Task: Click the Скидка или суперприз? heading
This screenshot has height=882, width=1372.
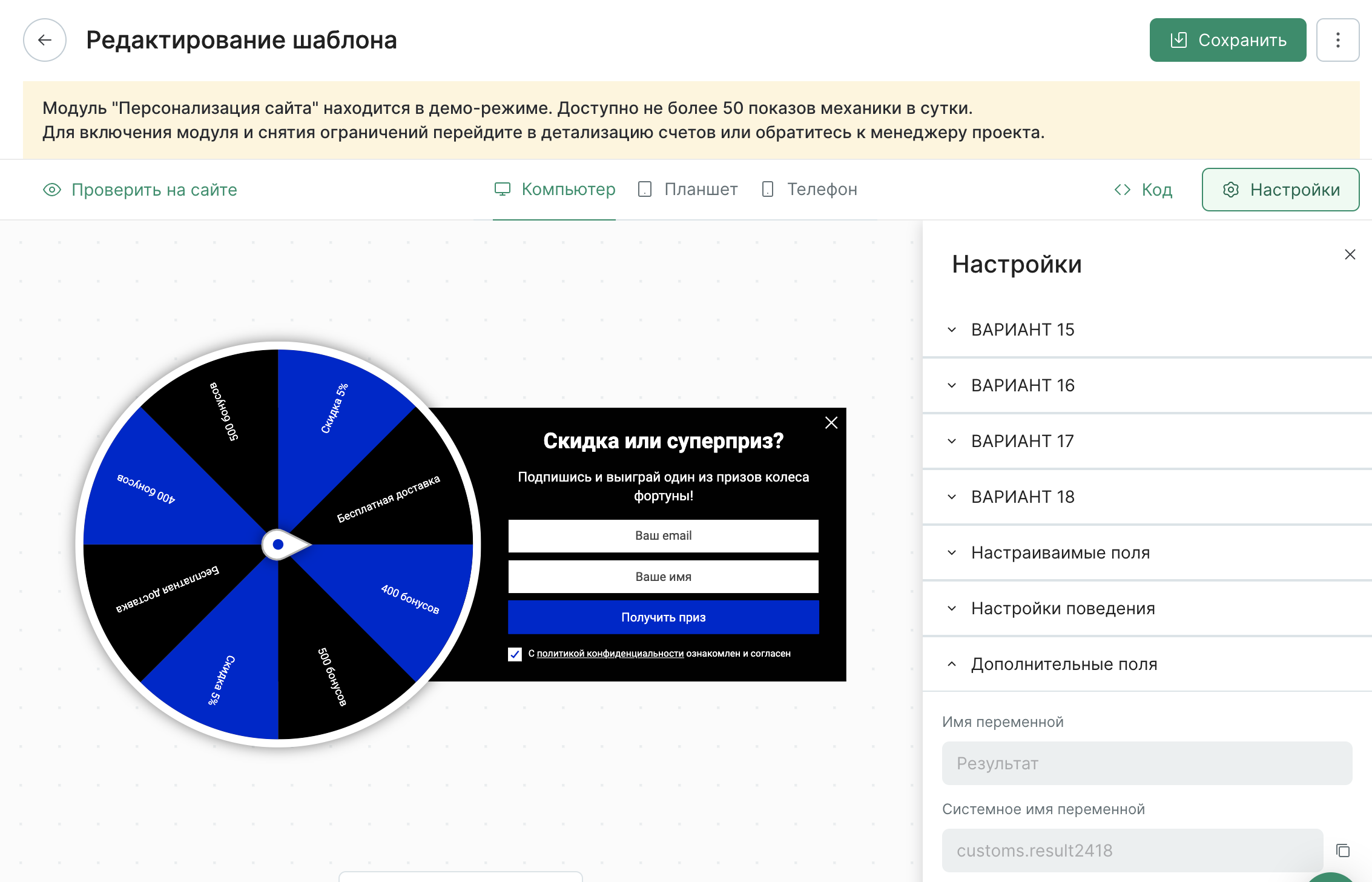Action: 663,441
